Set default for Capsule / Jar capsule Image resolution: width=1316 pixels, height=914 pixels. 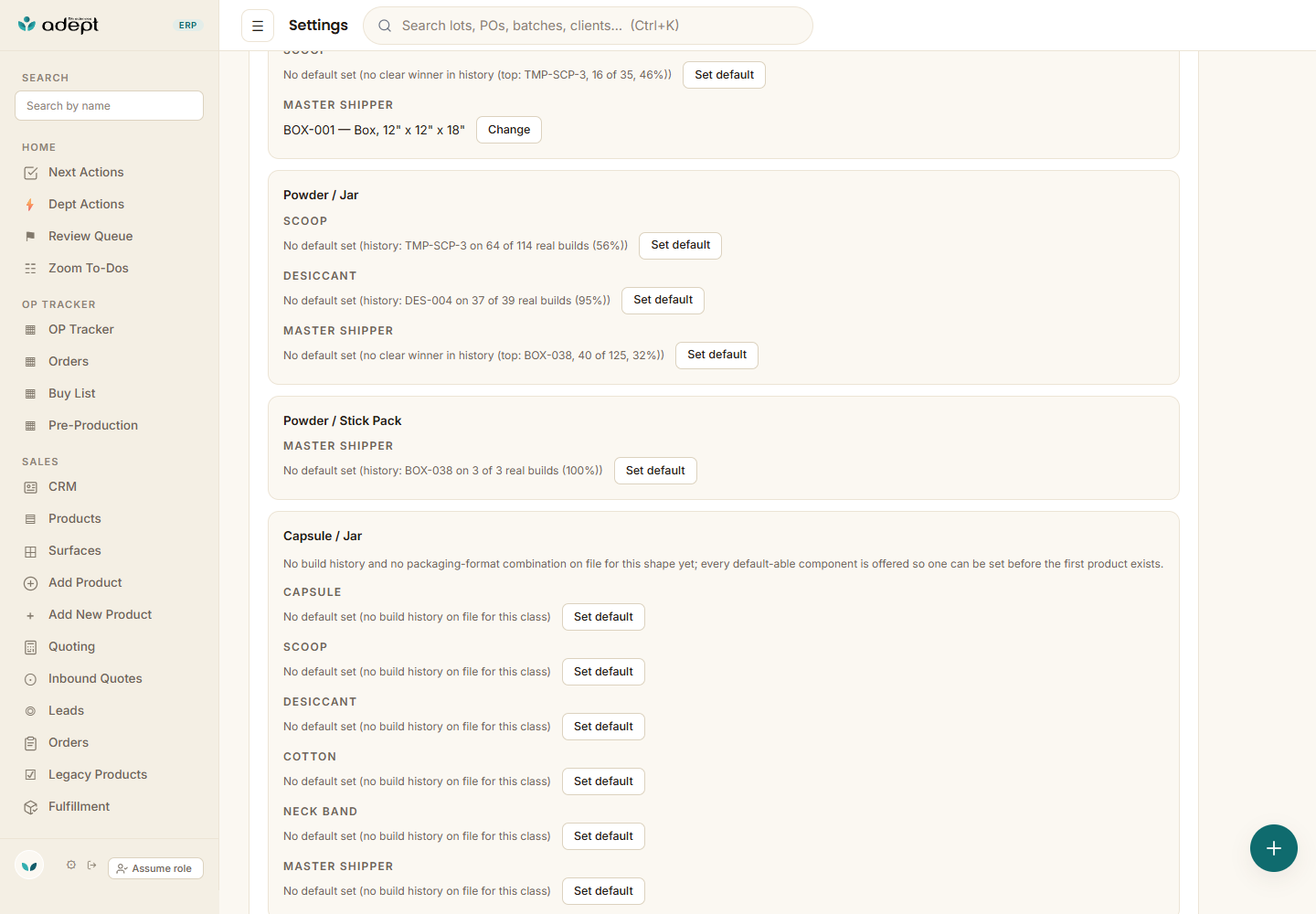[x=603, y=617]
